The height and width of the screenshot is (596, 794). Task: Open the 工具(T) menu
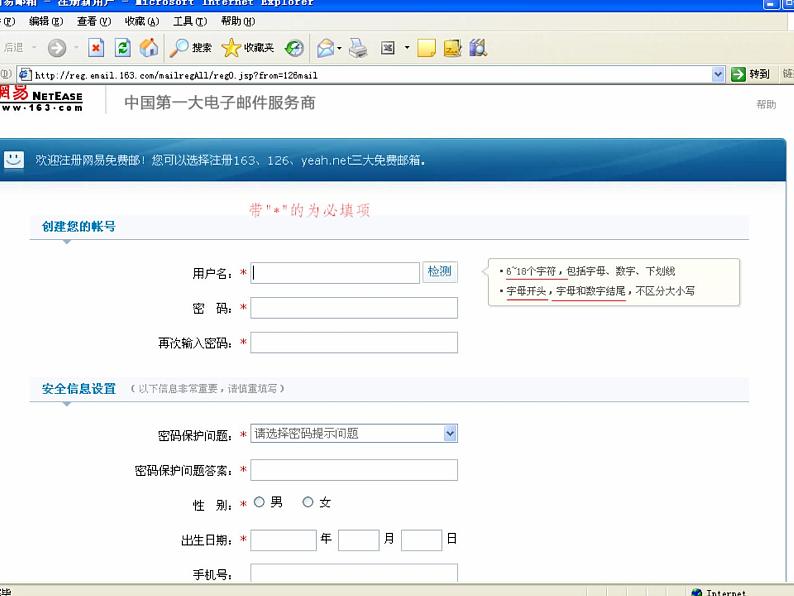(190, 21)
